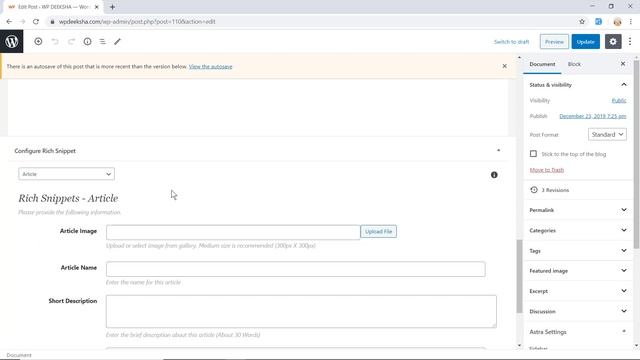This screenshot has width=640, height=360.
Task: Collapse the Astra Settings panel
Action: point(624,331)
